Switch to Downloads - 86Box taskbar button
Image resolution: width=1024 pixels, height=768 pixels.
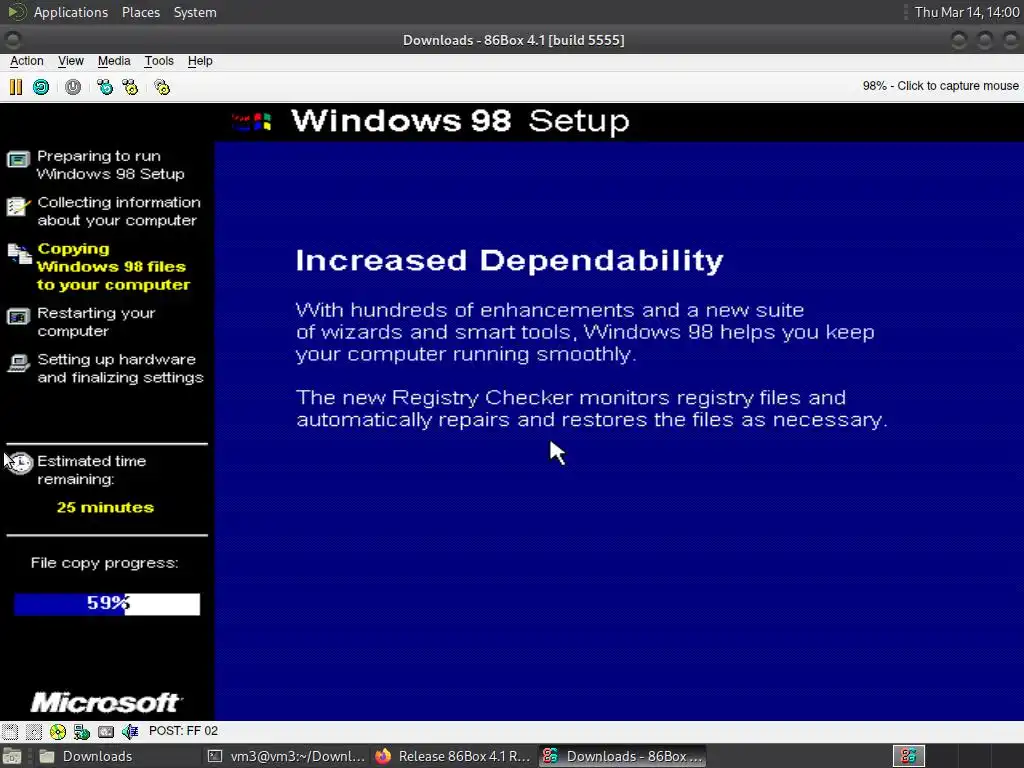622,756
